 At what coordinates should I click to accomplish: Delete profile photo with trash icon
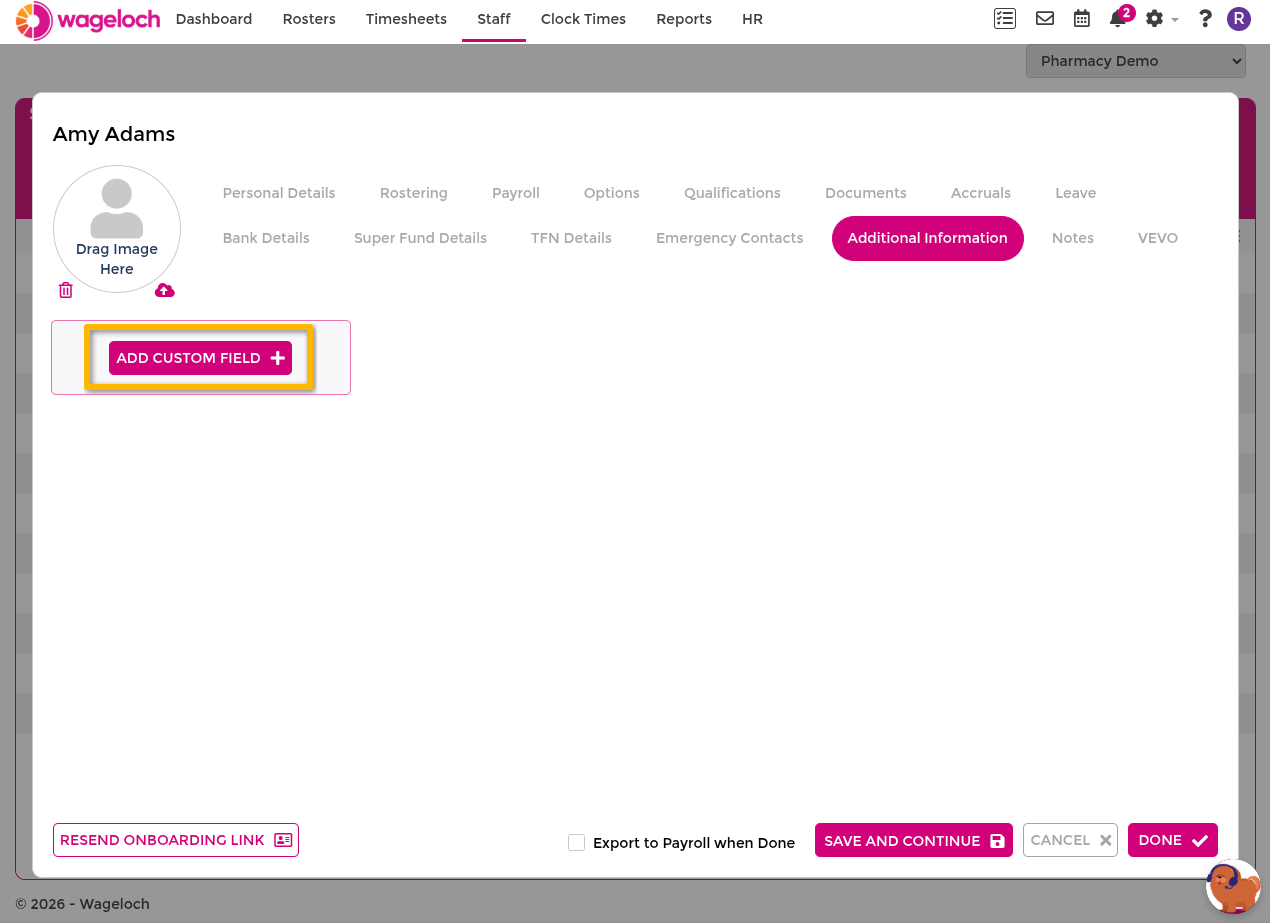click(x=66, y=290)
